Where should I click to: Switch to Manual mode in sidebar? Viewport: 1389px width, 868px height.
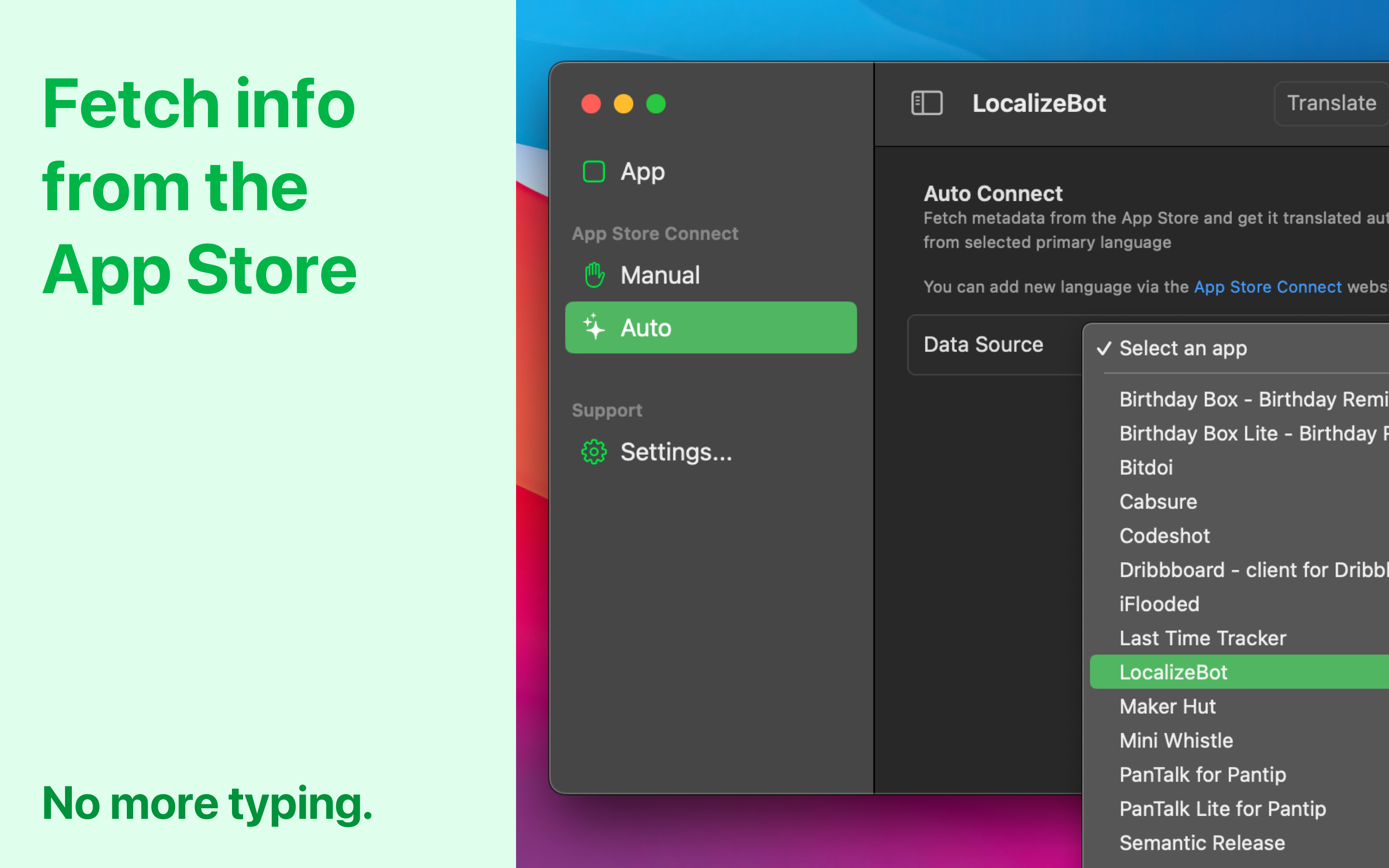(x=710, y=275)
